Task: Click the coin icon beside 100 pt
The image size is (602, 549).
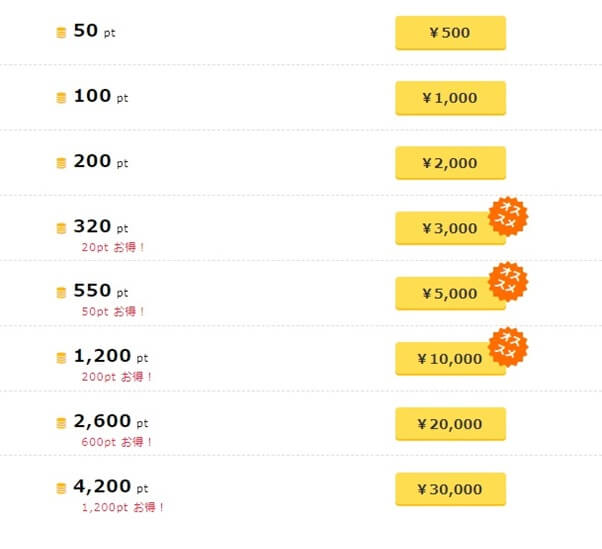Action: point(61,98)
